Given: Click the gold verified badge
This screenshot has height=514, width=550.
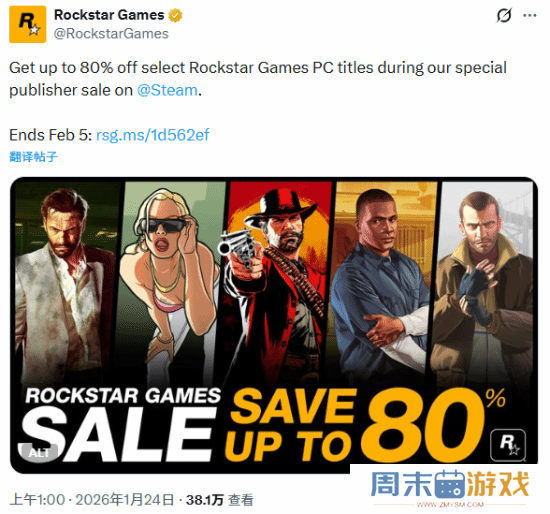Looking at the screenshot, I should tap(175, 15).
